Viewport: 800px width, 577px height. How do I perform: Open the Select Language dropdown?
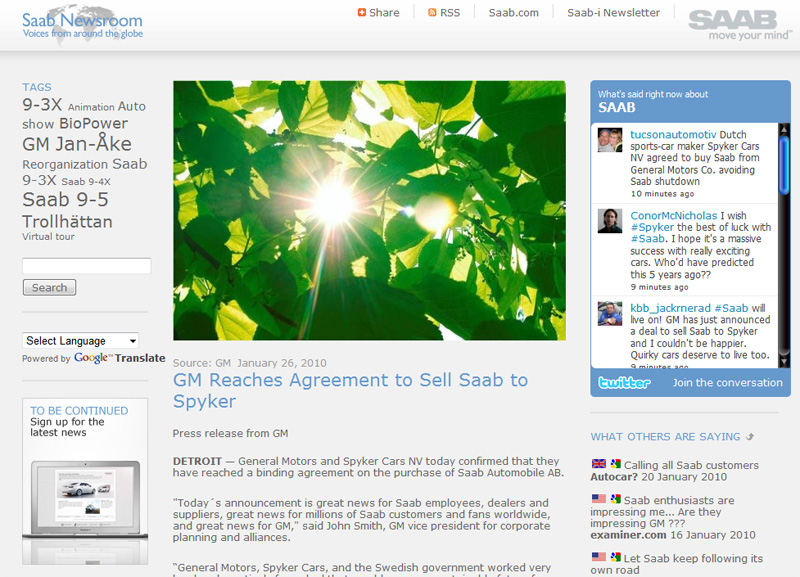coord(81,341)
